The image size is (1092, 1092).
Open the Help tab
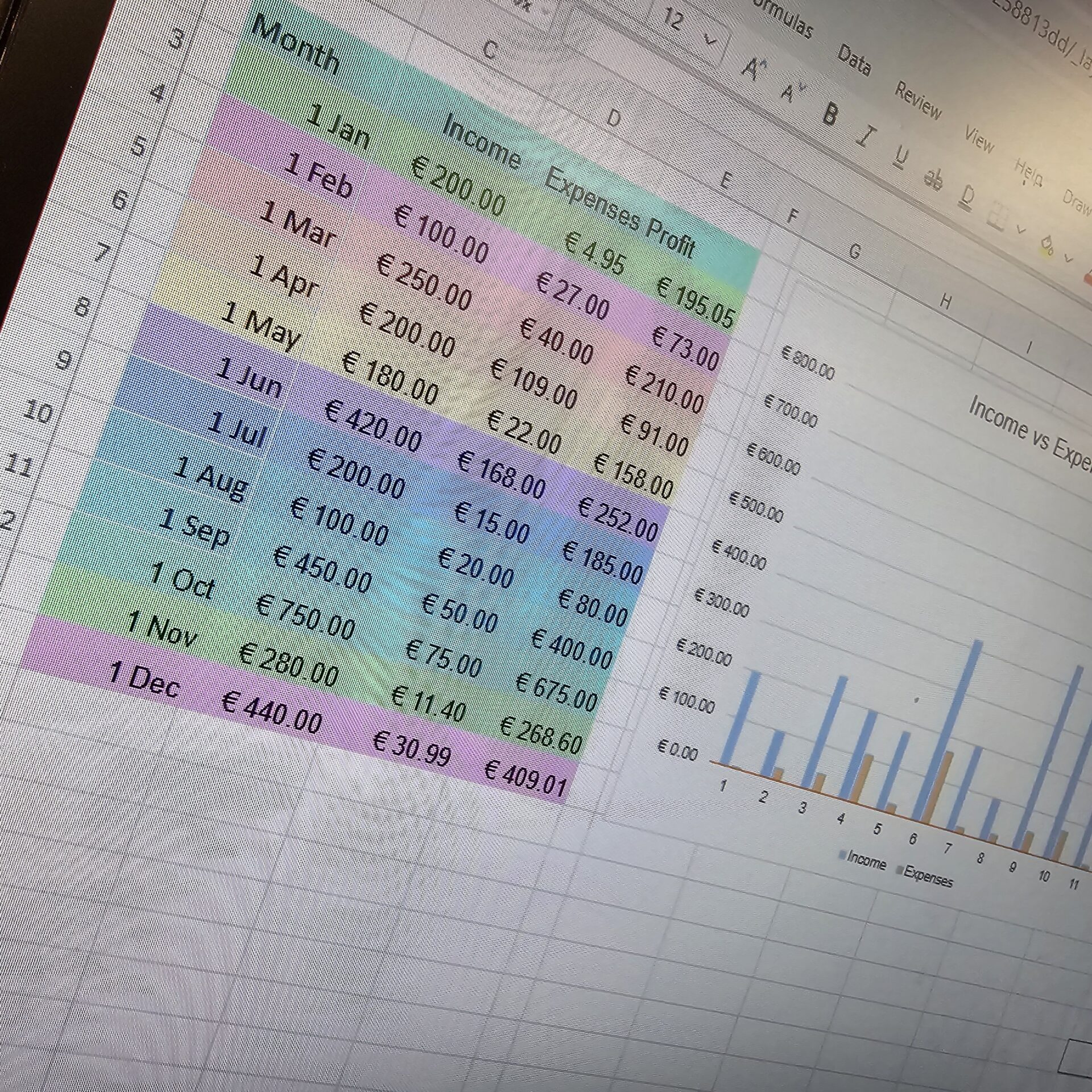point(1029,171)
